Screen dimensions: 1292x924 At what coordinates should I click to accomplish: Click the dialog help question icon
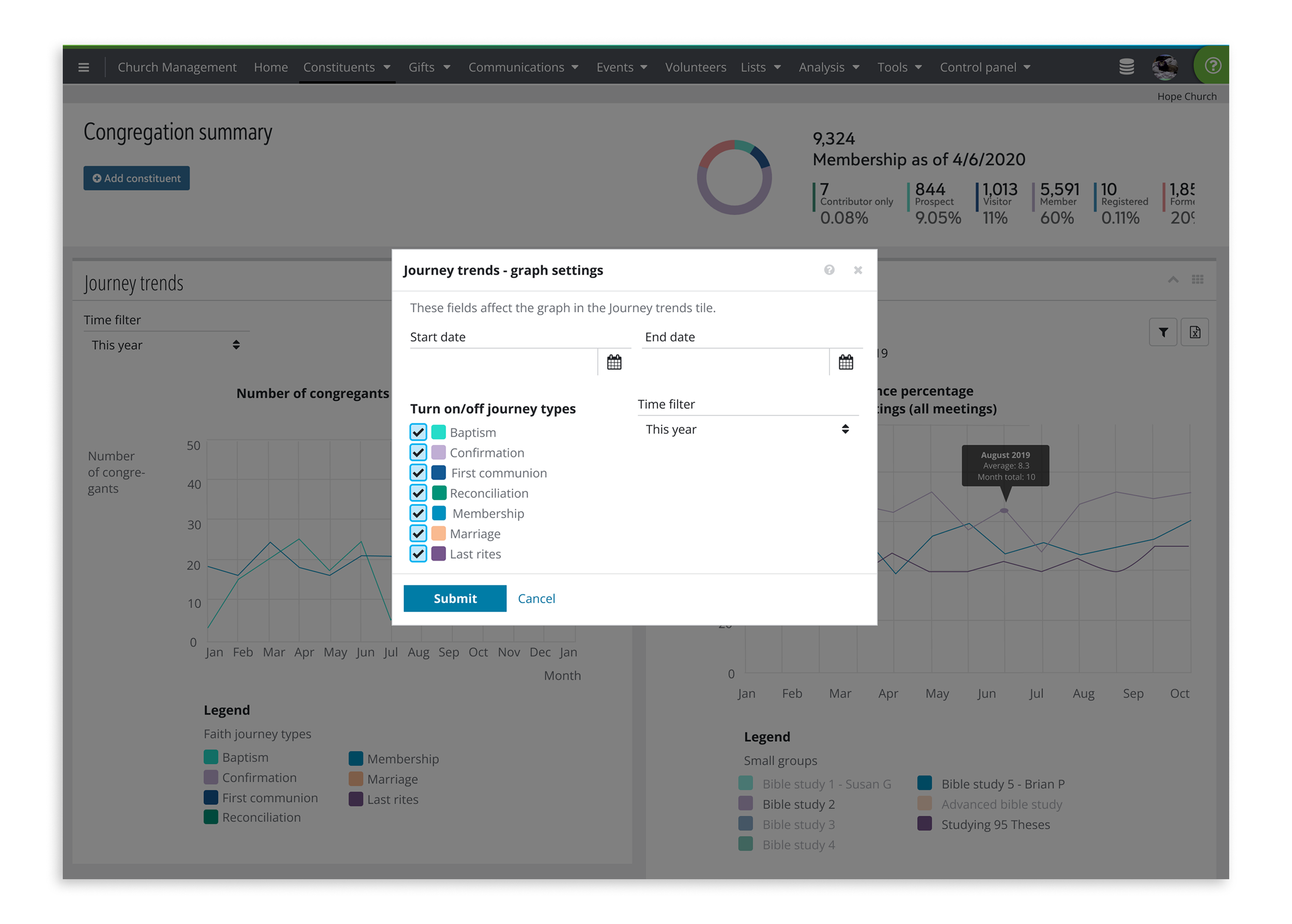point(828,270)
